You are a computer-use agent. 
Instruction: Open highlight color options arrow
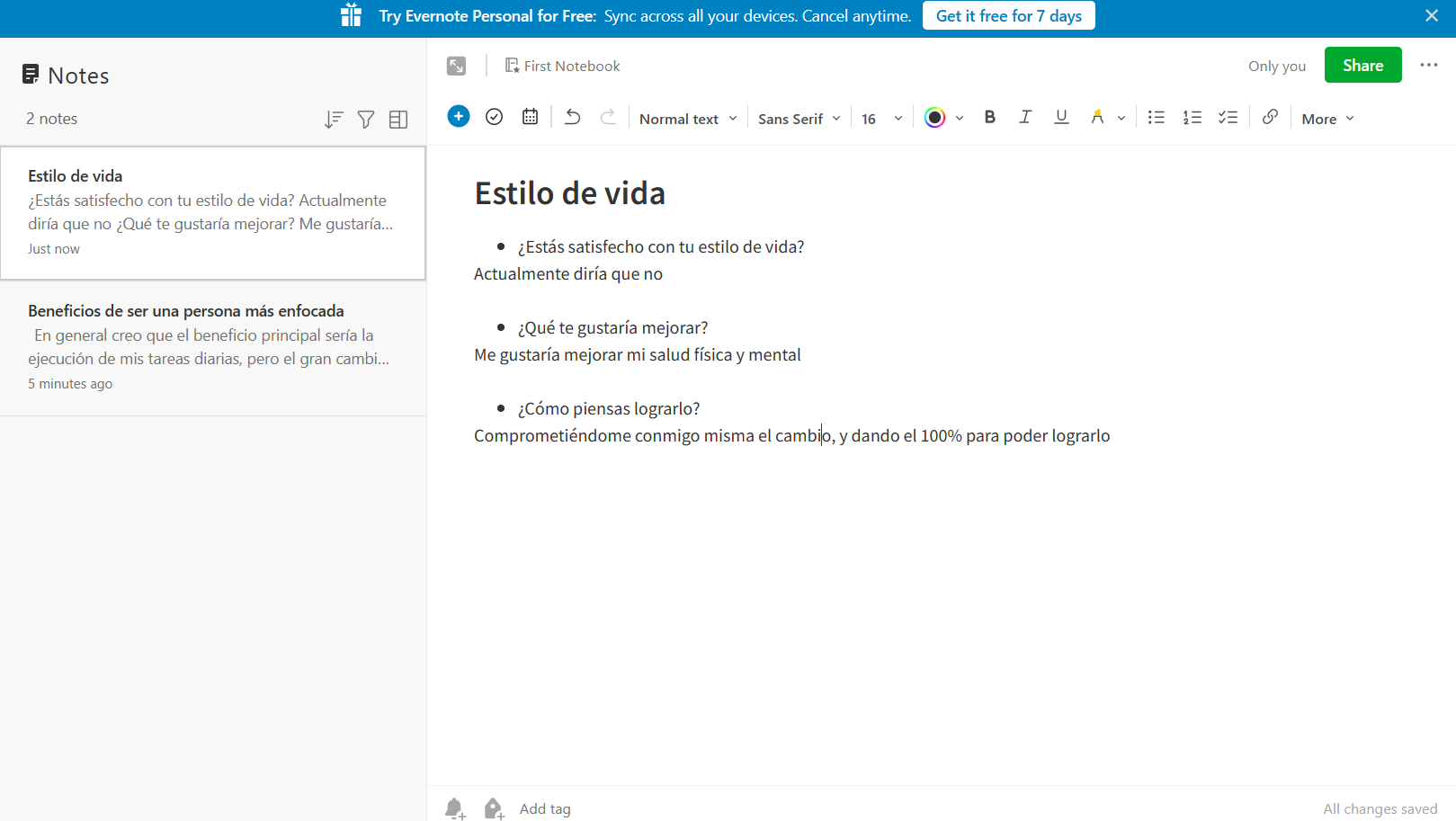(x=1121, y=118)
